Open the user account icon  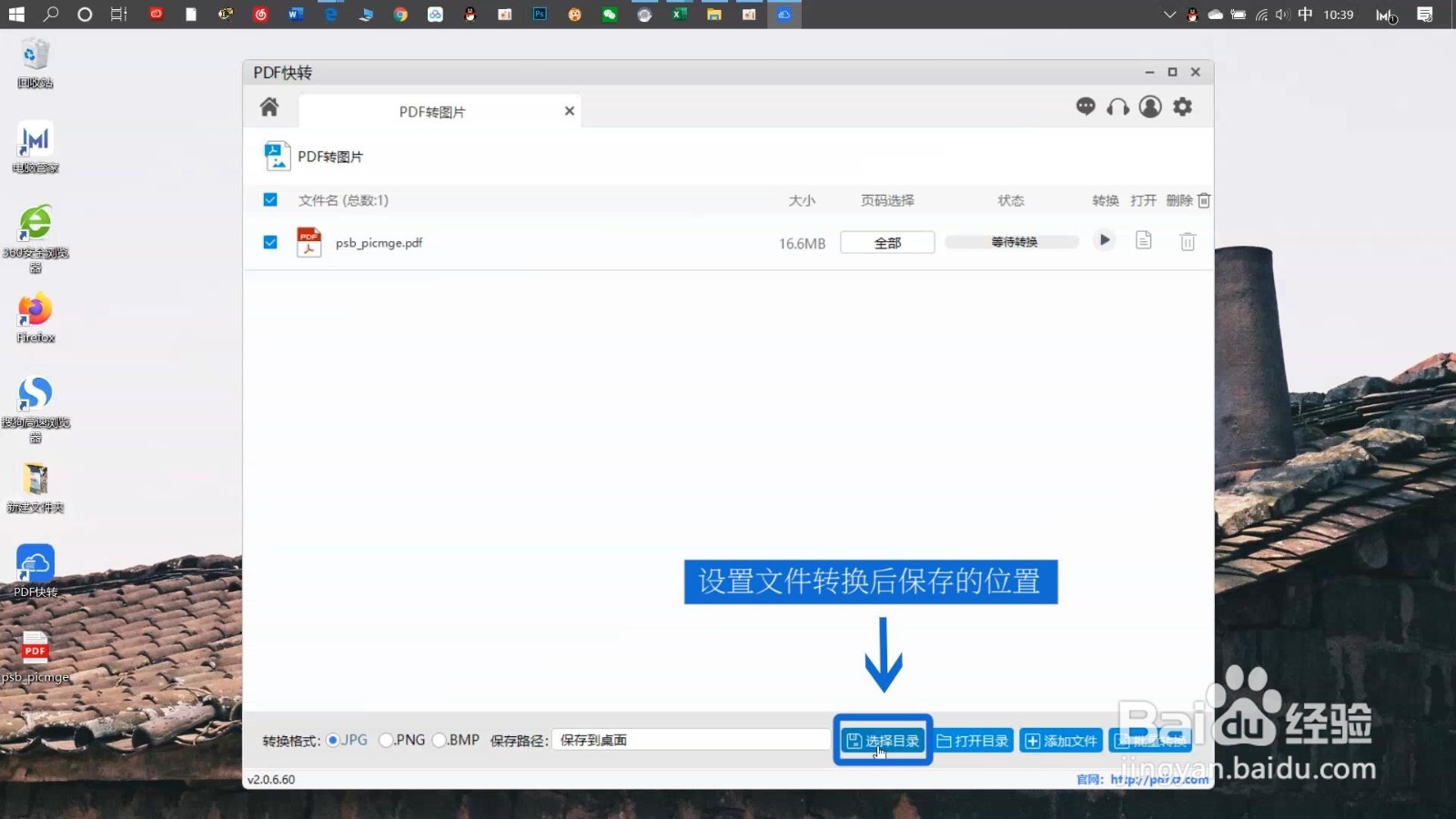tap(1150, 106)
